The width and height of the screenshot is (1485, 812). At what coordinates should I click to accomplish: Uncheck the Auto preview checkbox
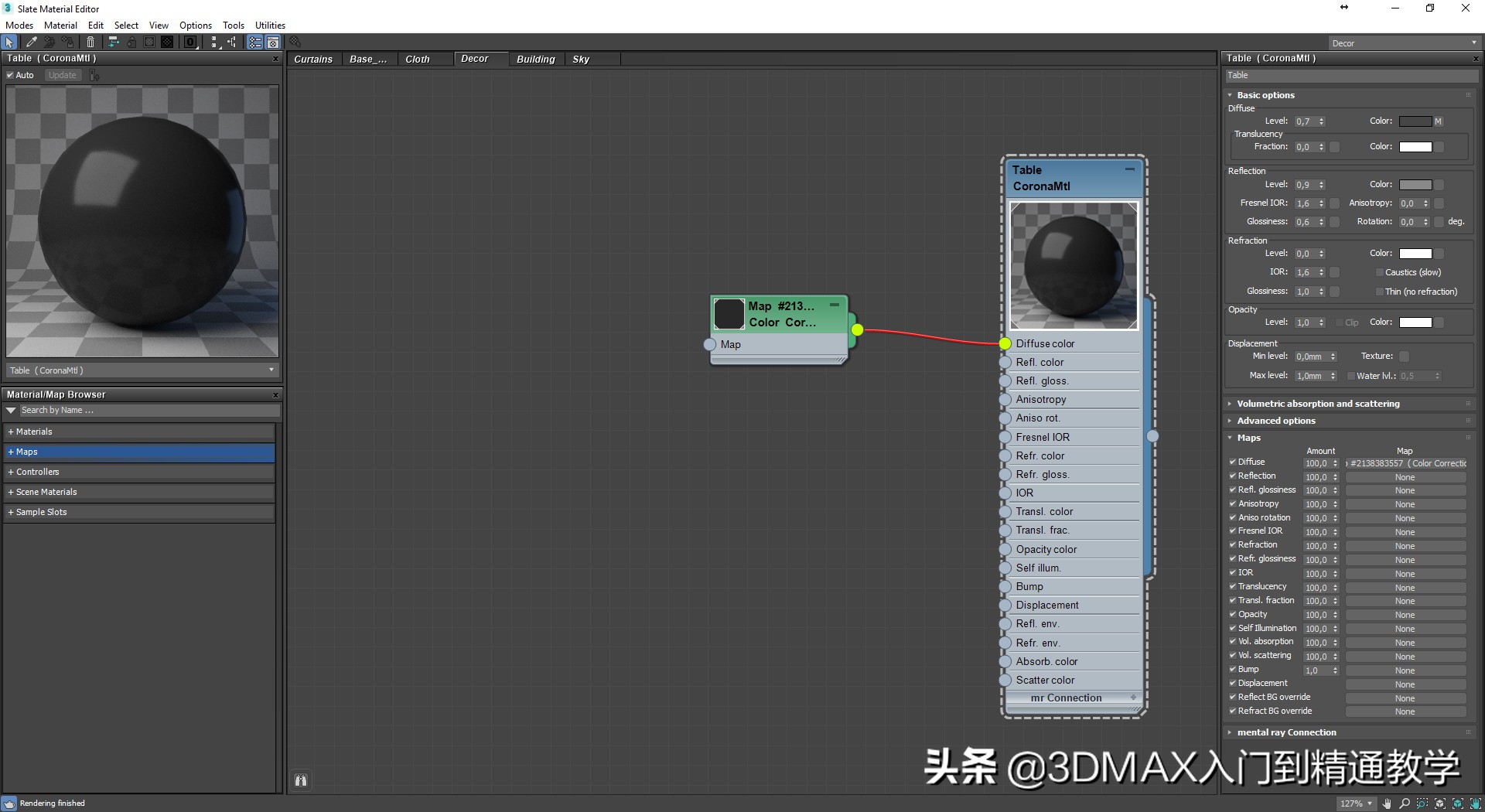point(12,75)
